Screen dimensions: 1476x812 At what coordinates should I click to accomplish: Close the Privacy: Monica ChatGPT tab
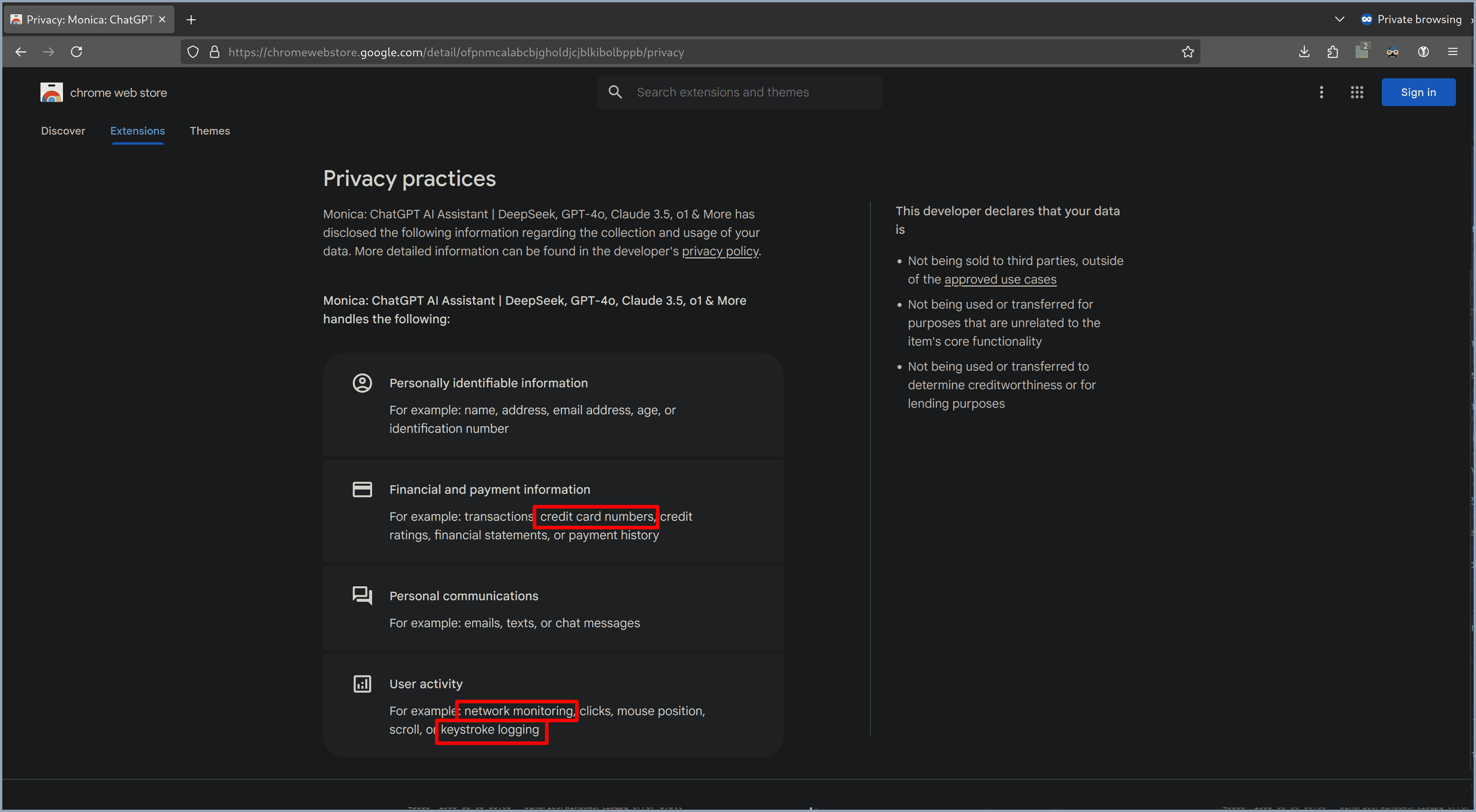coord(162,19)
